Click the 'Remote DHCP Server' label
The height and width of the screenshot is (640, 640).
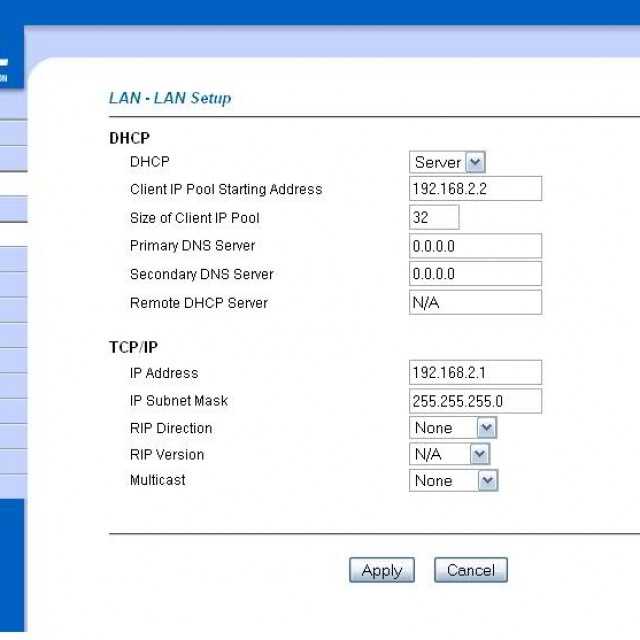pyautogui.click(x=199, y=303)
